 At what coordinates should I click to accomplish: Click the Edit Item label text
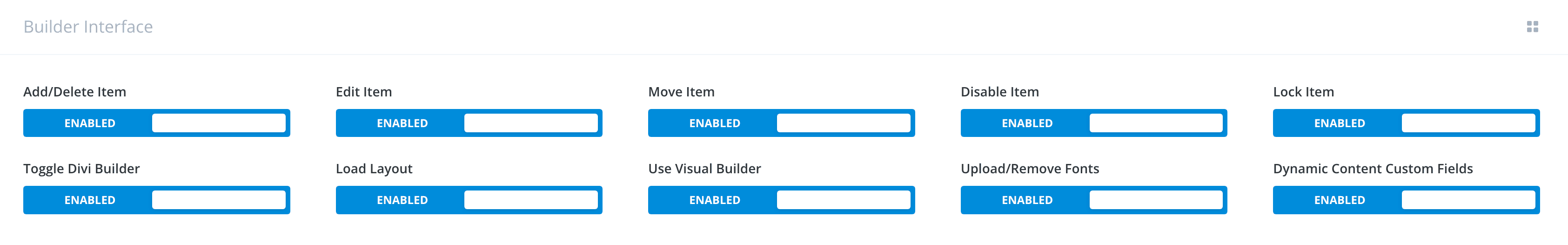point(364,92)
